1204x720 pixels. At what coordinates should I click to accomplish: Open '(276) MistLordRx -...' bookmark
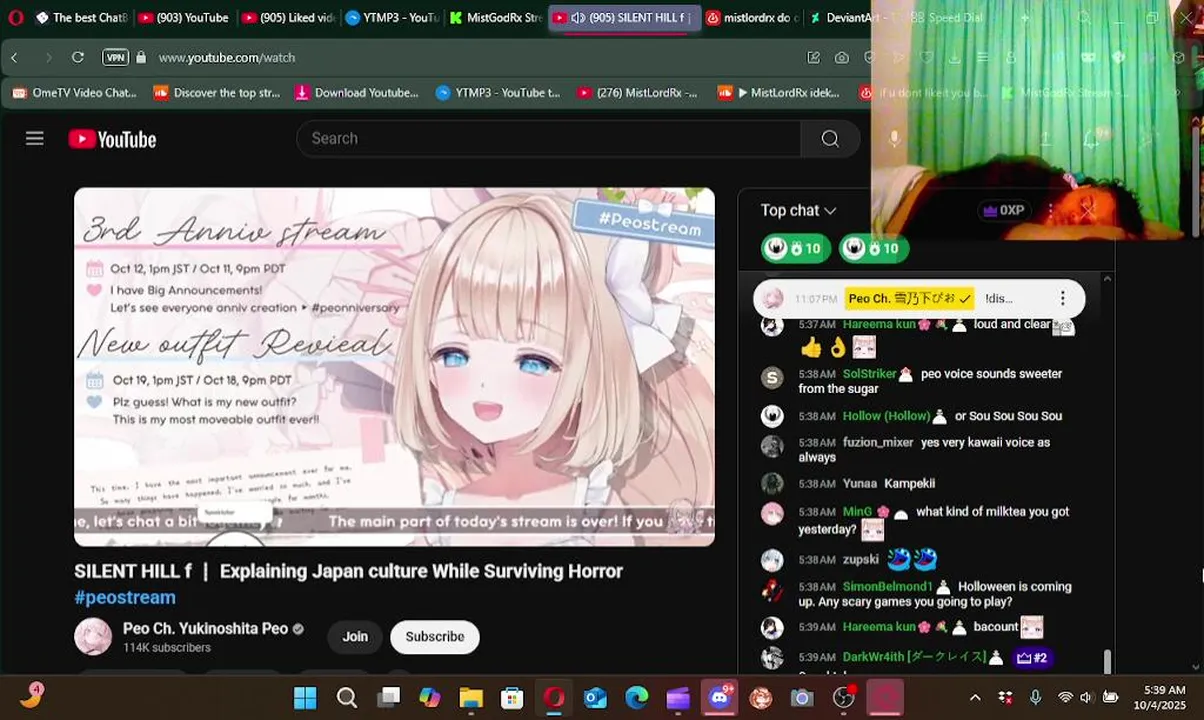637,92
